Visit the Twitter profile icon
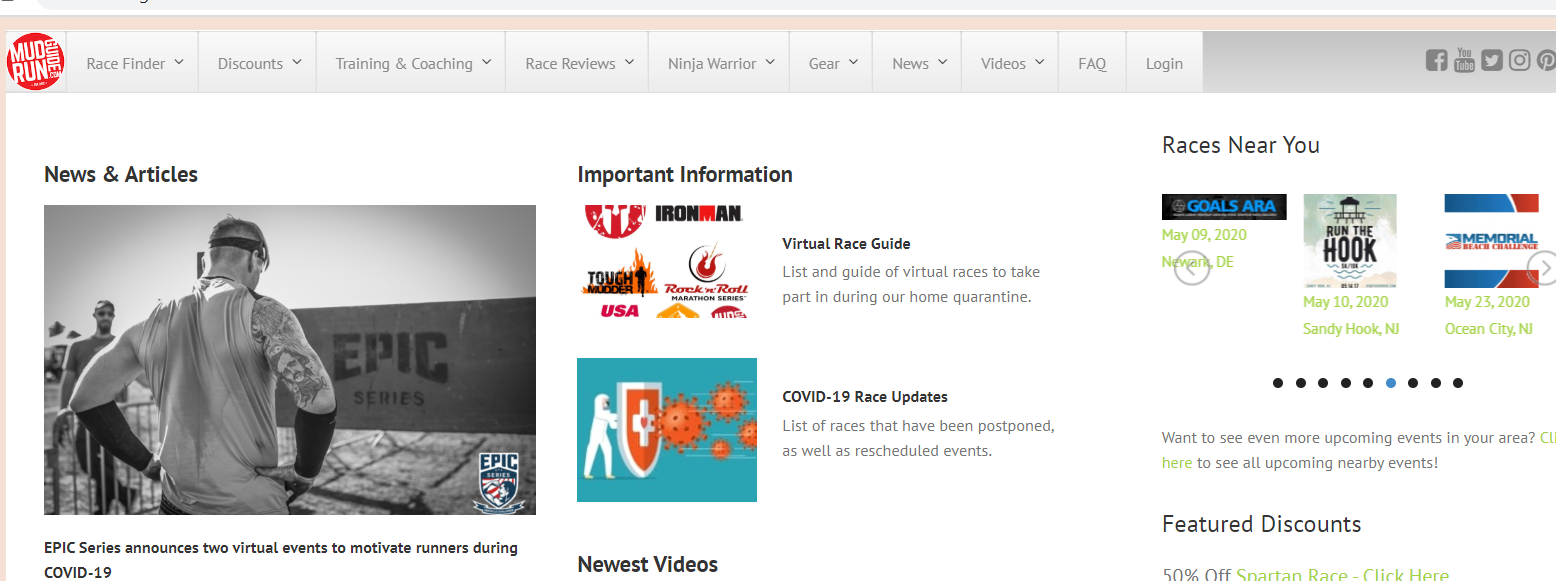This screenshot has height=581, width=1556. click(x=1492, y=61)
